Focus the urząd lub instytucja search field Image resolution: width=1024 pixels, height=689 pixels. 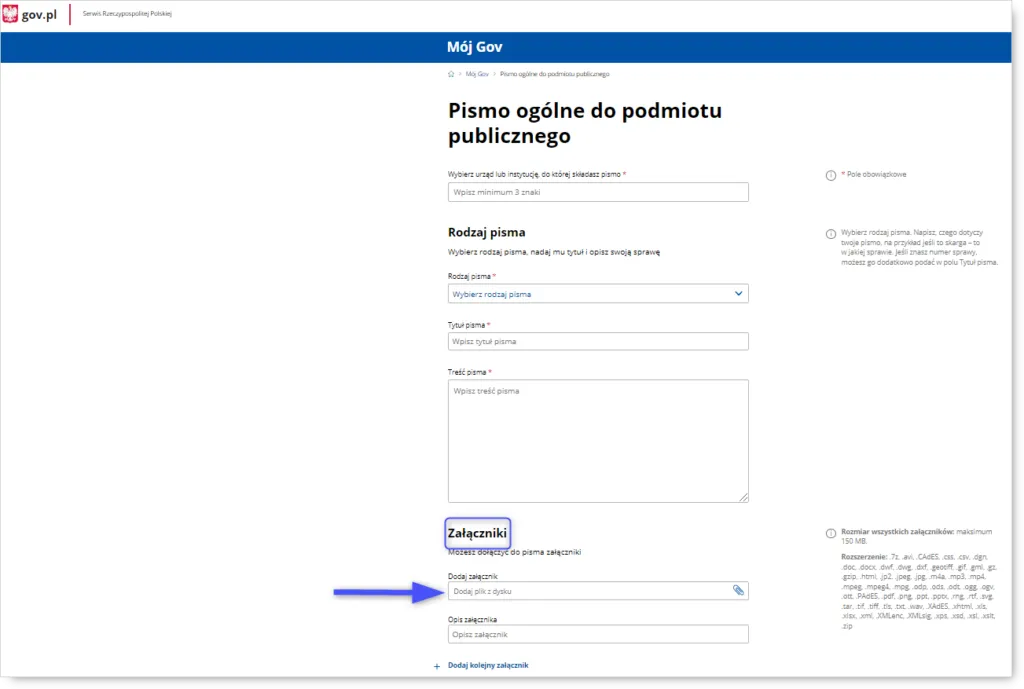click(598, 192)
